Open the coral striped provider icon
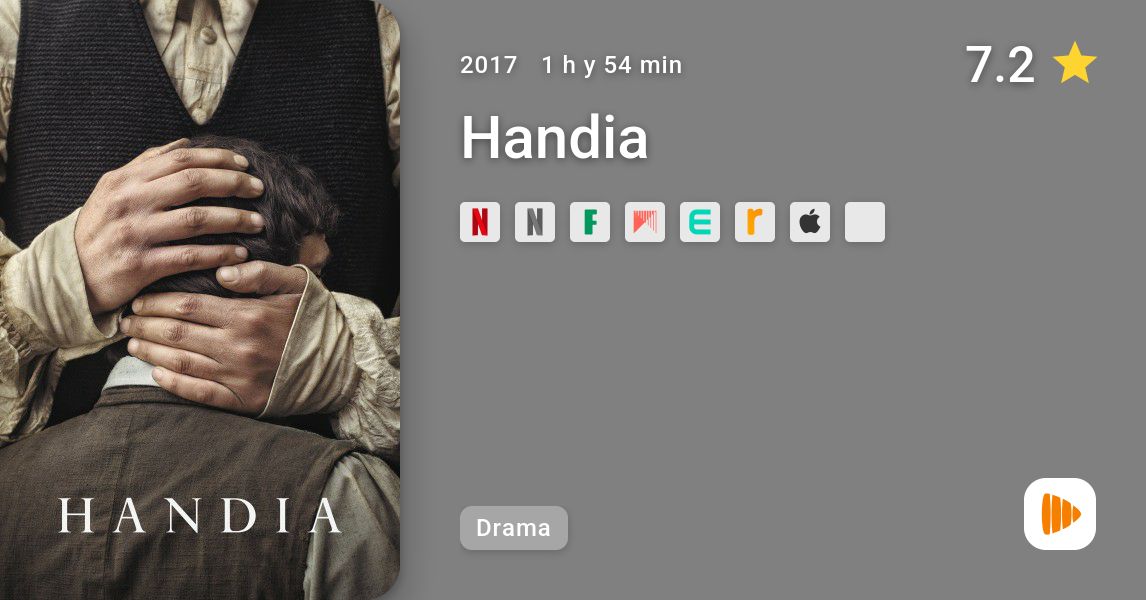The width and height of the screenshot is (1146, 600). click(x=645, y=222)
